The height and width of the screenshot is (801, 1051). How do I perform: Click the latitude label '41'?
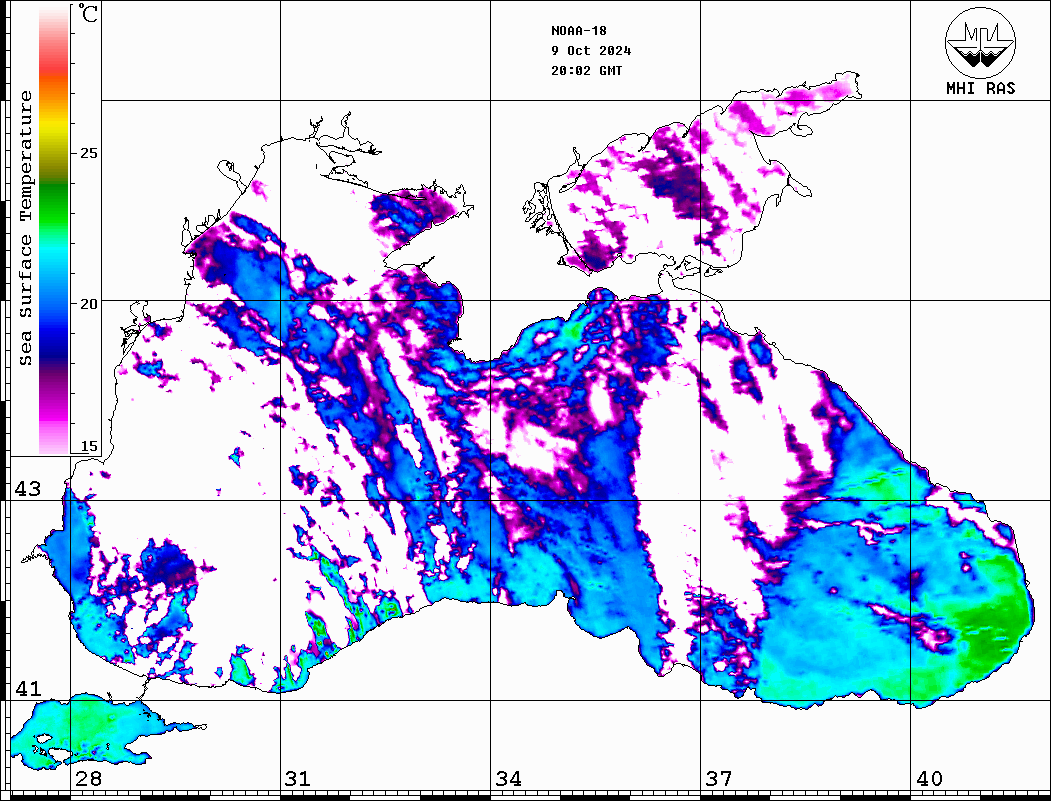[x=27, y=688]
